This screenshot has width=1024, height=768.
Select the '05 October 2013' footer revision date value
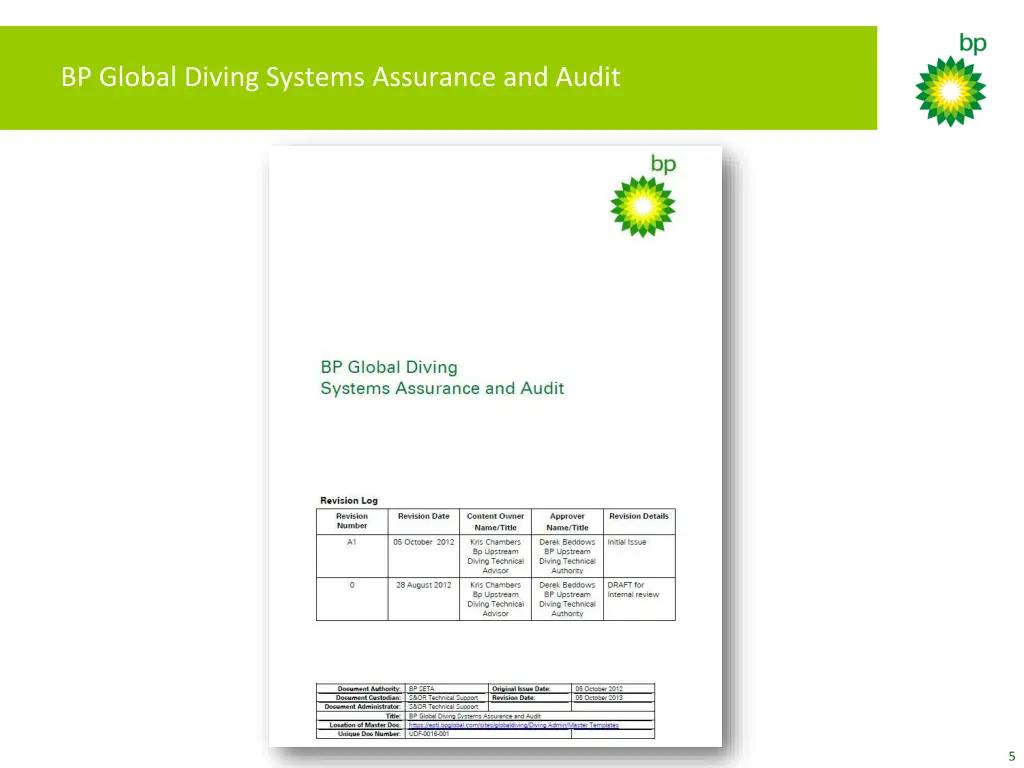pos(599,697)
